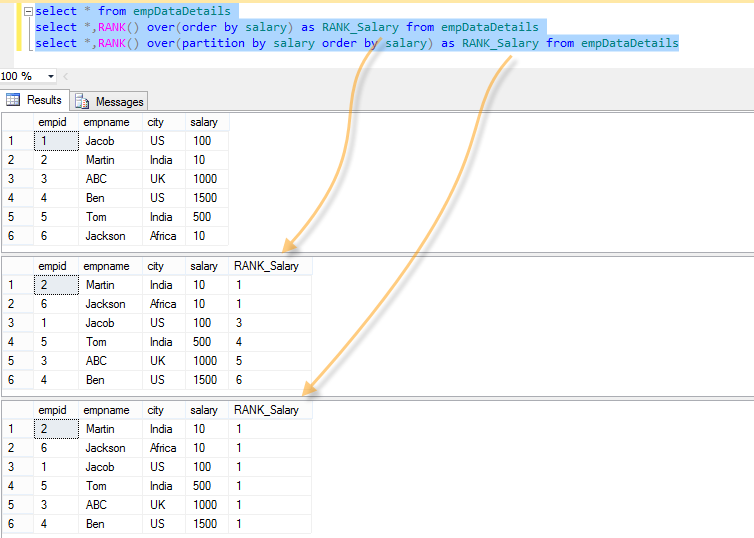Click the Martin cell in the first result grid
Screen dimensions: 754x538
click(x=110, y=160)
